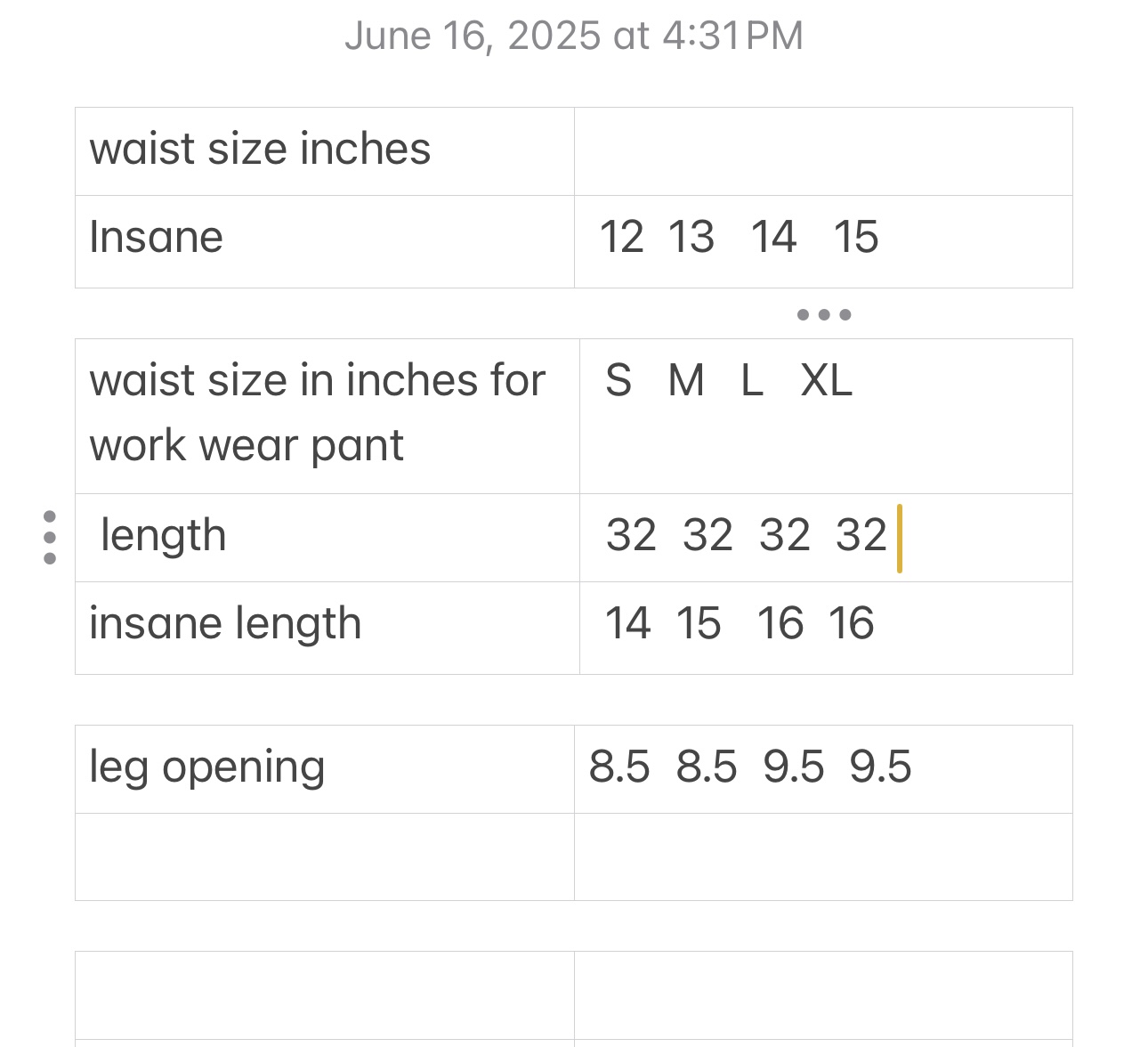Open the column handle dots above XL

click(x=824, y=314)
